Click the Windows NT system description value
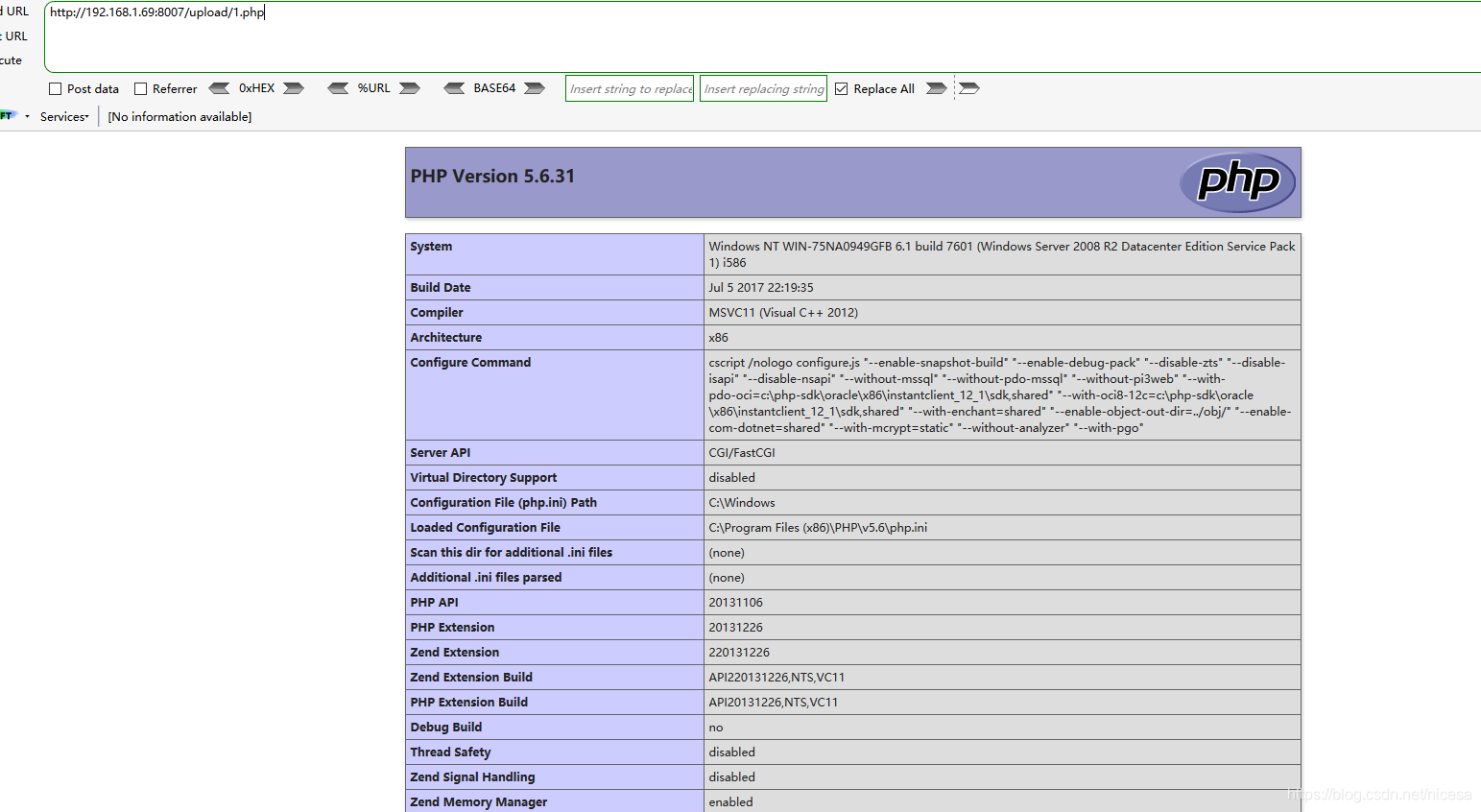The height and width of the screenshot is (812, 1481). (x=1002, y=254)
